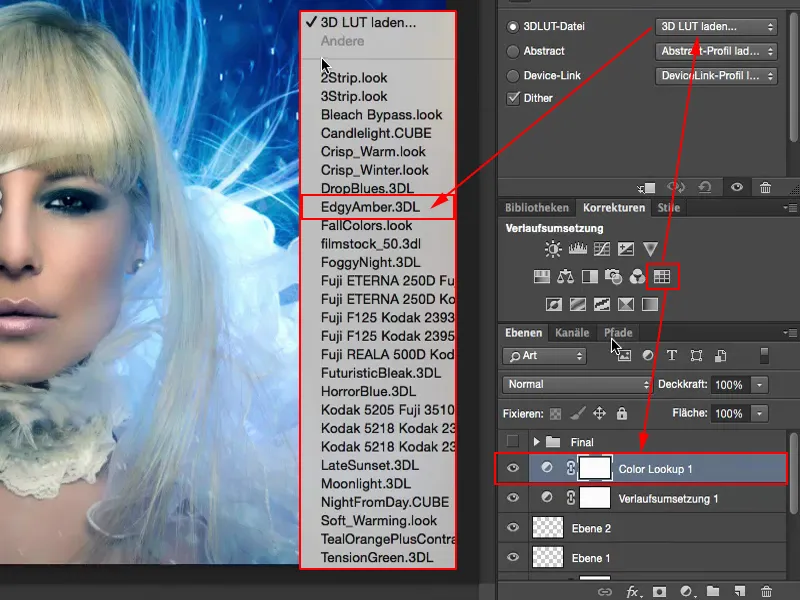Create a new layer
The image size is (800, 600).
pyautogui.click(x=739, y=591)
